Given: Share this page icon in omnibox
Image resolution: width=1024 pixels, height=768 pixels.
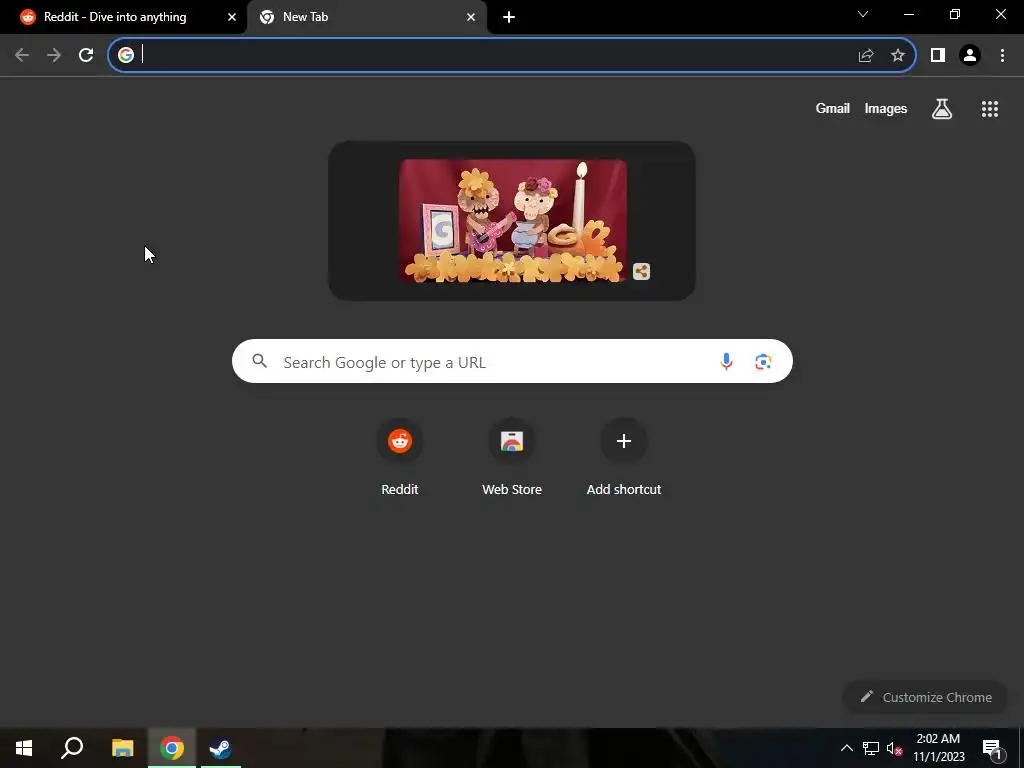Looking at the screenshot, I should (866, 56).
